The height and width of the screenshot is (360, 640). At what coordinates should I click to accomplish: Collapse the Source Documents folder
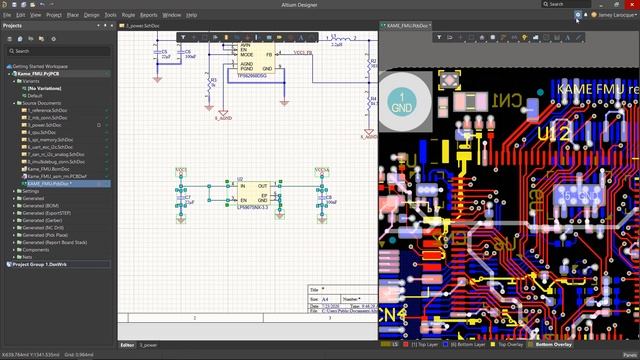click(14, 103)
